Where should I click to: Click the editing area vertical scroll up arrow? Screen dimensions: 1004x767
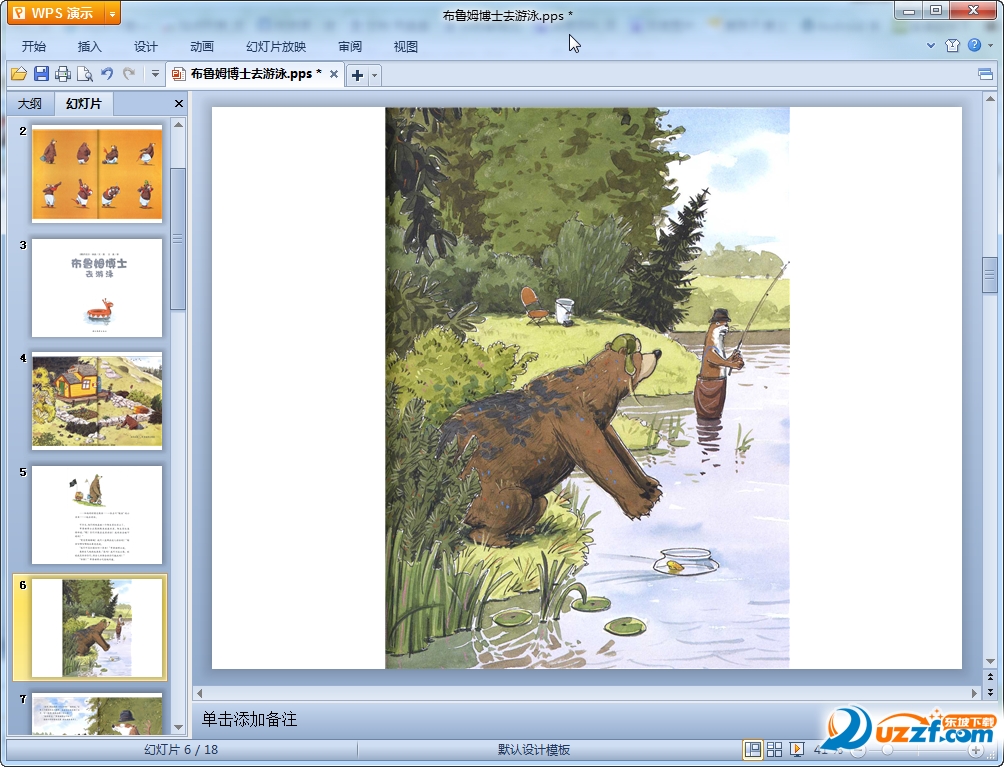tap(990, 99)
